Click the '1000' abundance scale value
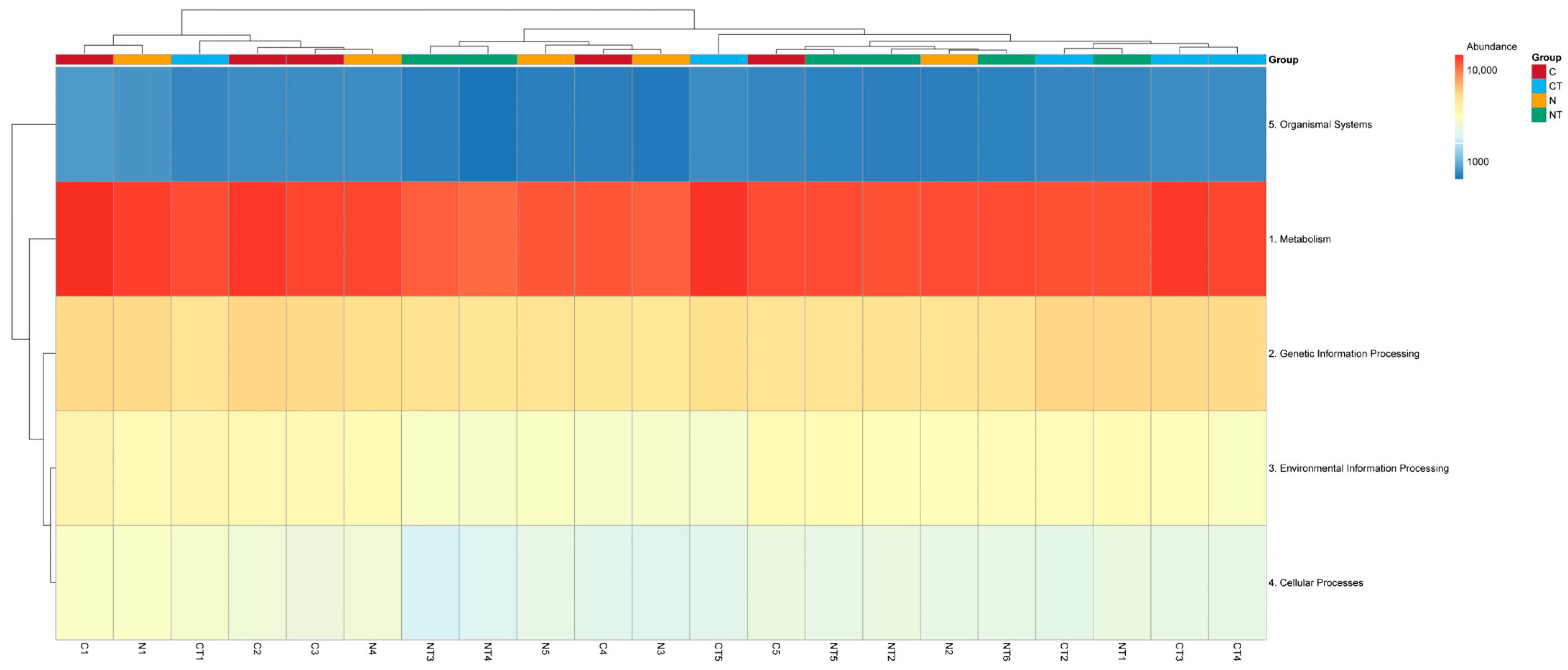The image size is (1568, 670). point(1478,162)
